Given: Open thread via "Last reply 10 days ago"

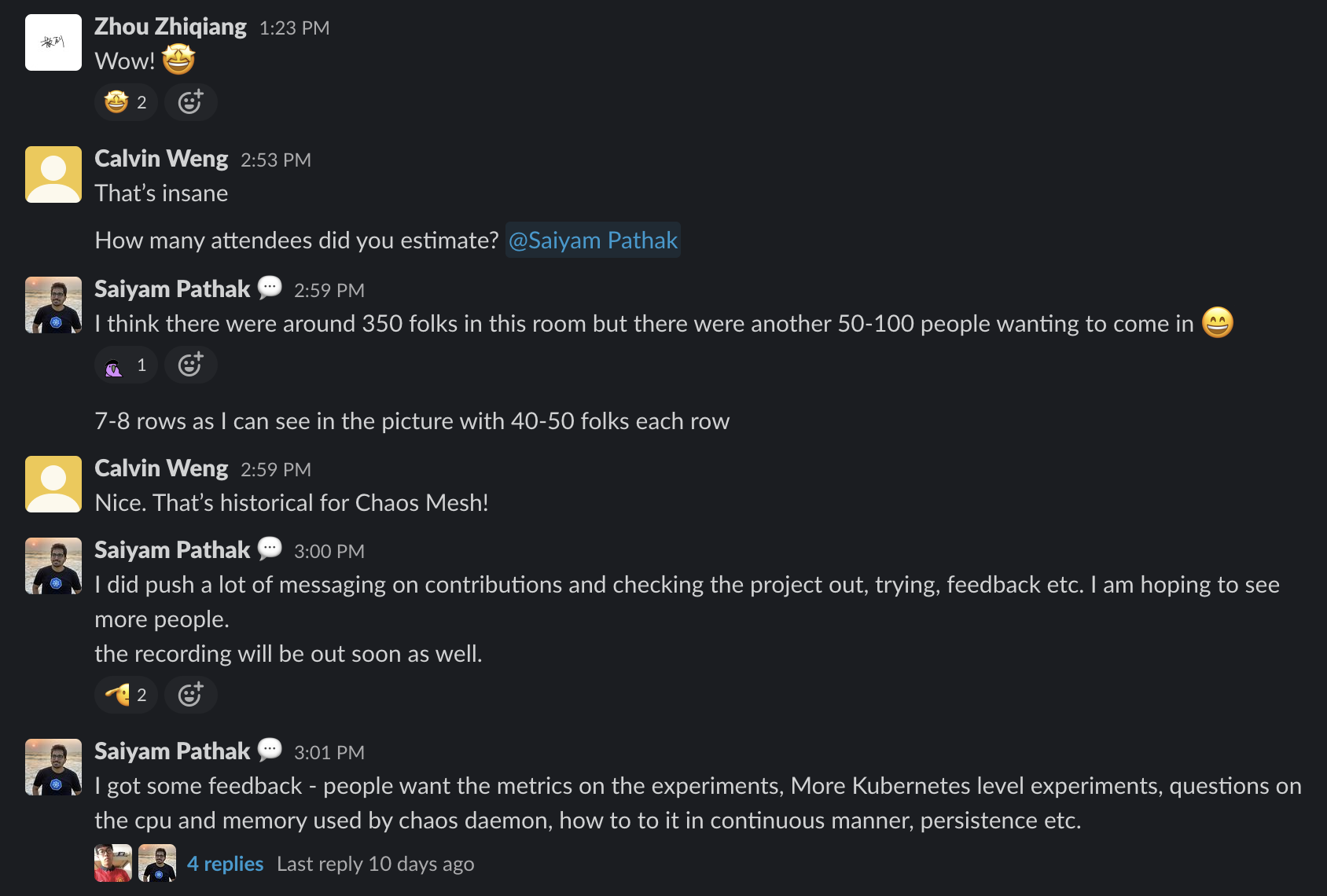Looking at the screenshot, I should 375,864.
